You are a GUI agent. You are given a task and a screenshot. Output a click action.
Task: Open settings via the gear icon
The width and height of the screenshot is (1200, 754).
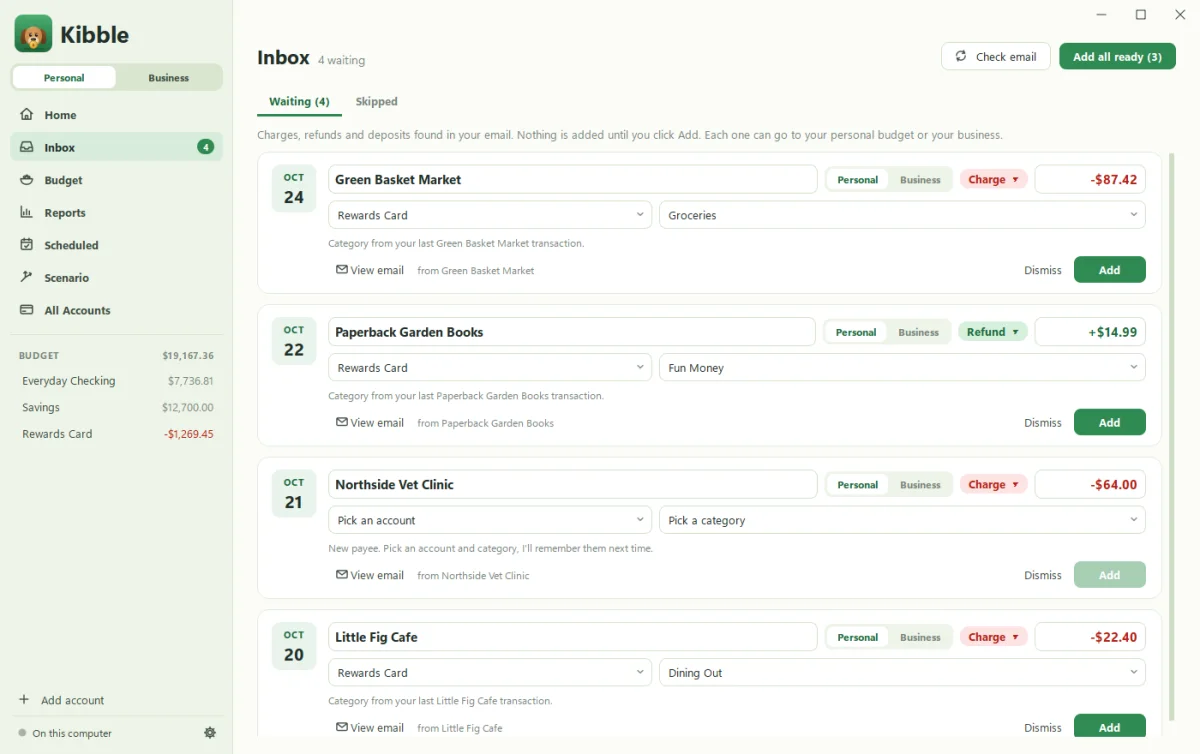point(210,733)
